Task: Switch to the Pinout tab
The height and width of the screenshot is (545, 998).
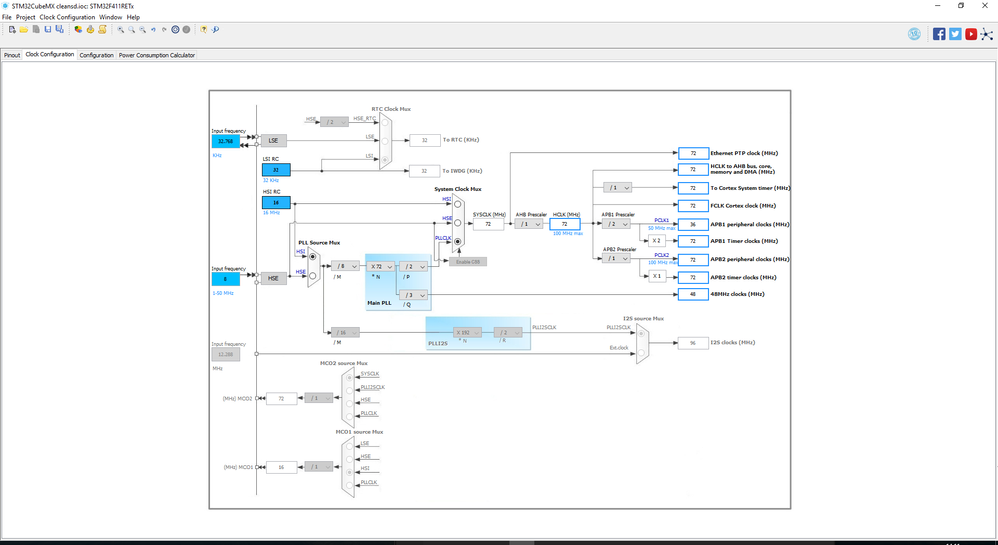Action: click(12, 55)
